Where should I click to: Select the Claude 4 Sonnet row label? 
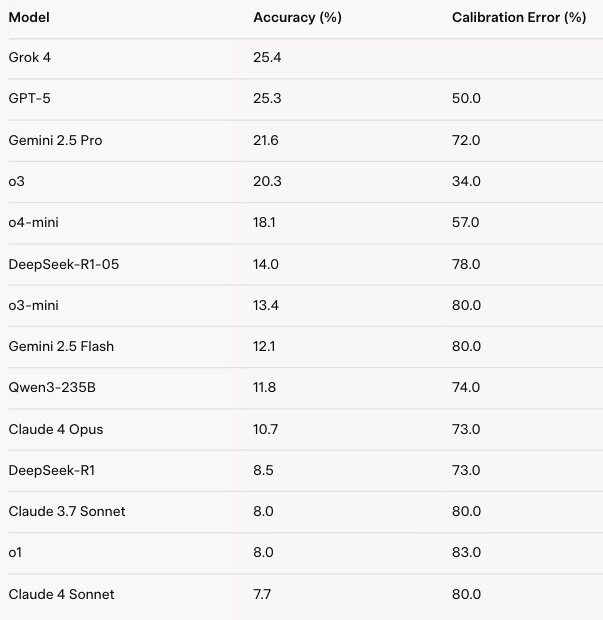click(61, 594)
